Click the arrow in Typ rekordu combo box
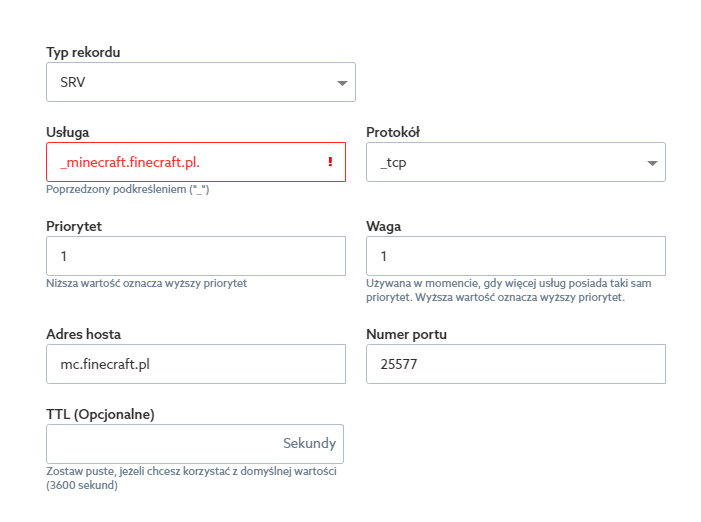701x522 pixels. [x=342, y=83]
